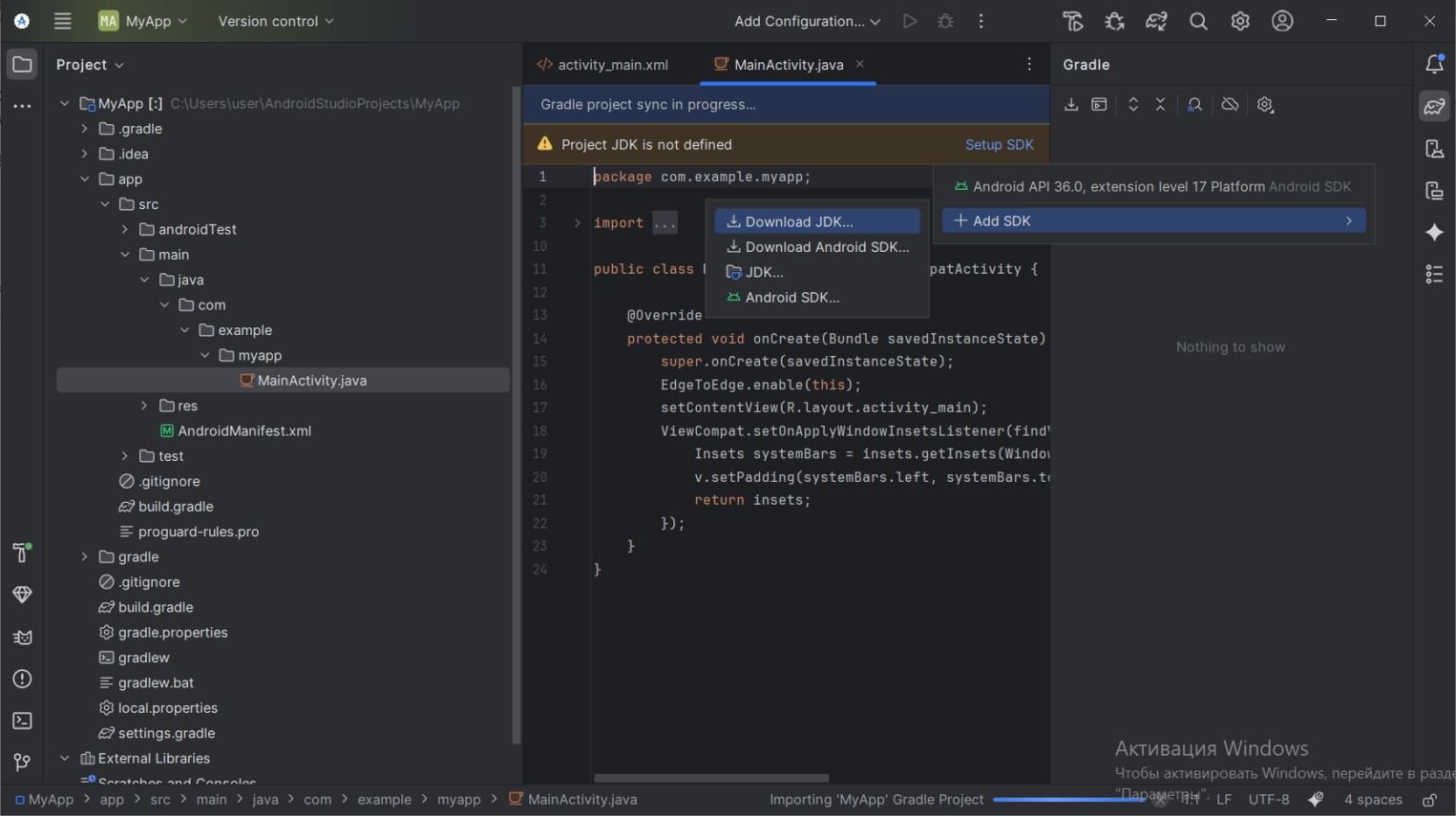Open the Gemini assistant panel
This screenshot has height=816, width=1456.
point(1434,233)
